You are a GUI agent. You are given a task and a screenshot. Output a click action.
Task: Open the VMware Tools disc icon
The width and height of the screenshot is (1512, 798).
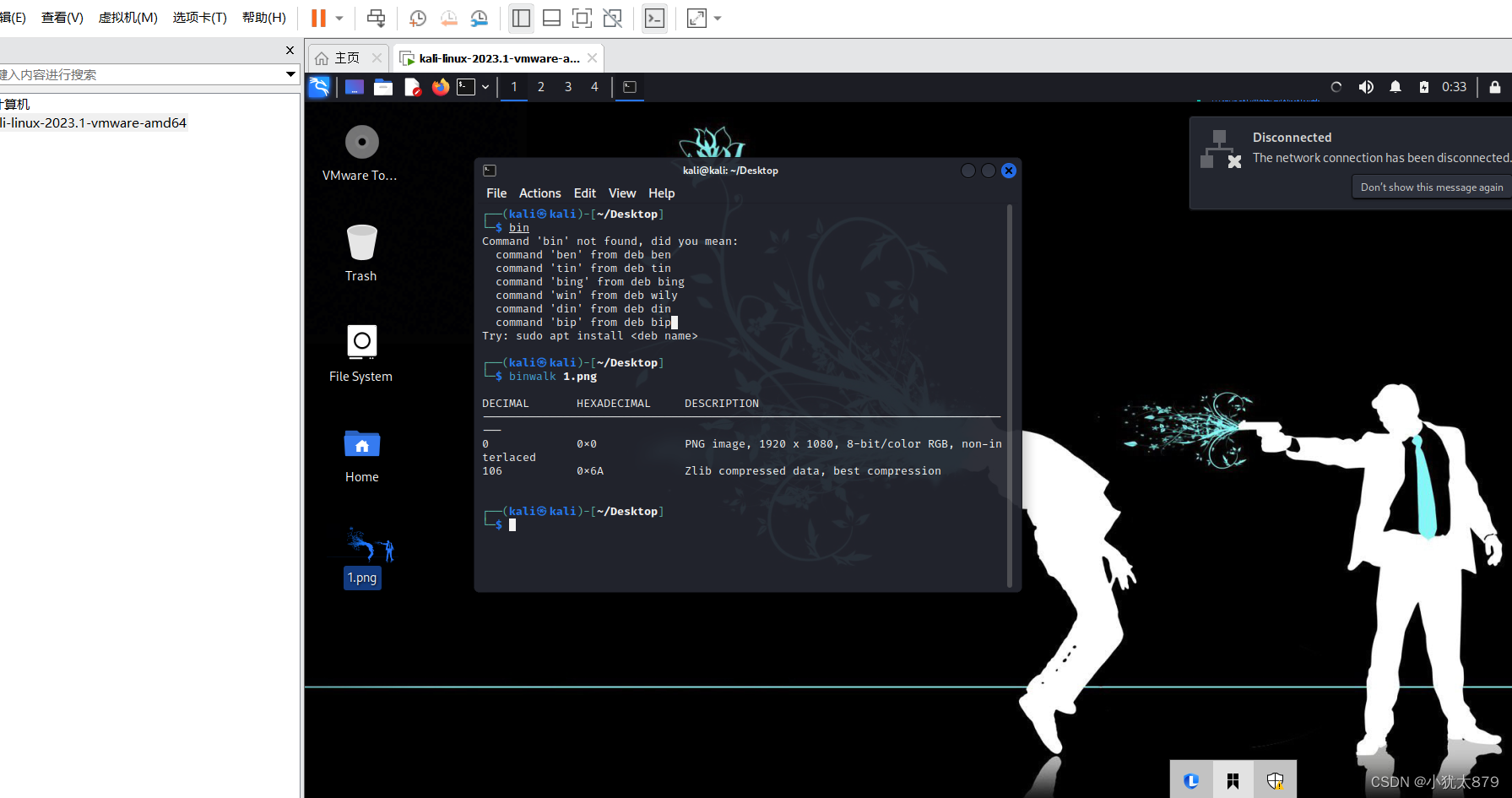pyautogui.click(x=361, y=153)
